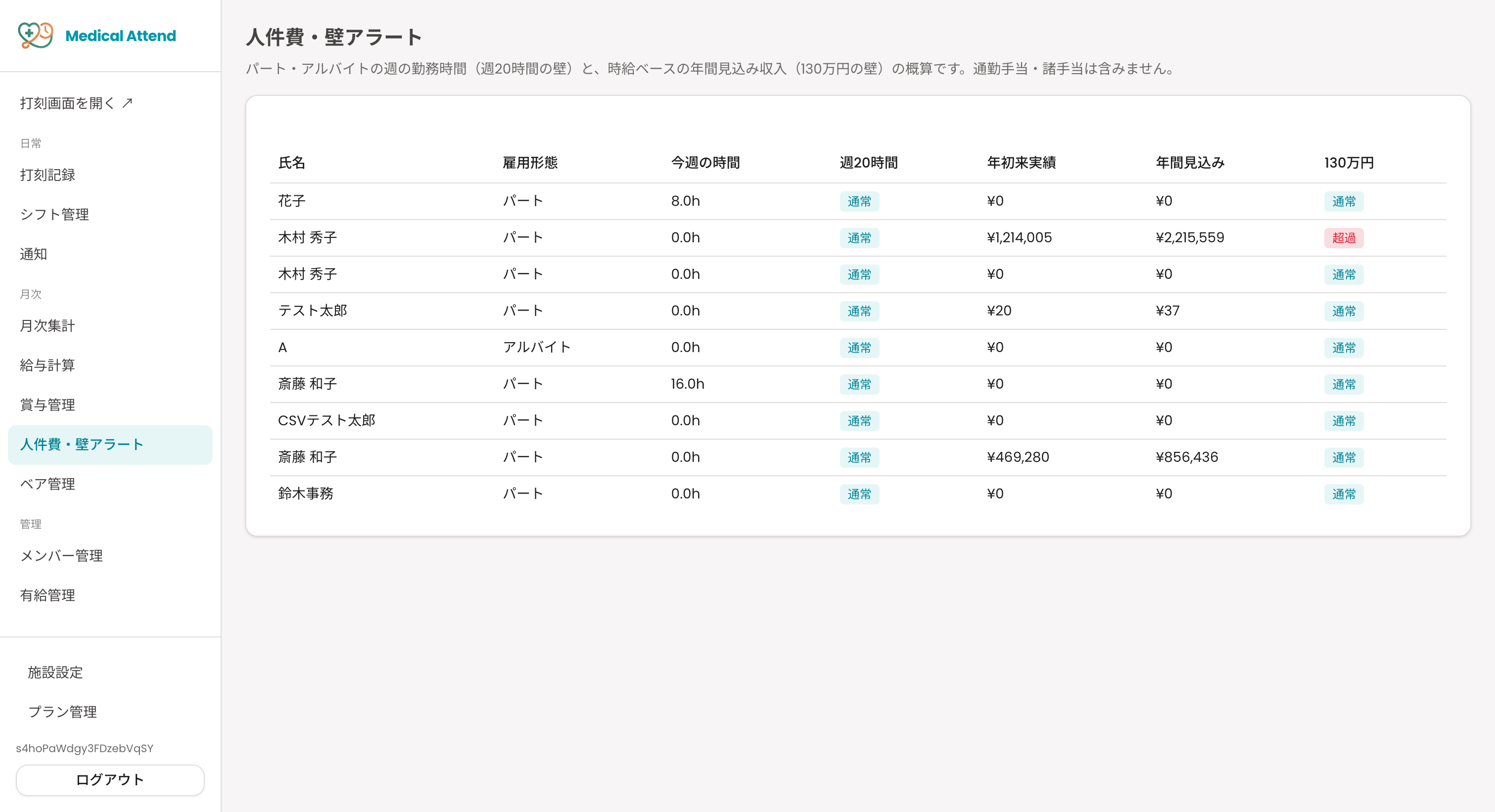Click the ¥469,280 year-to-date amount
This screenshot has width=1495, height=812.
1018,457
